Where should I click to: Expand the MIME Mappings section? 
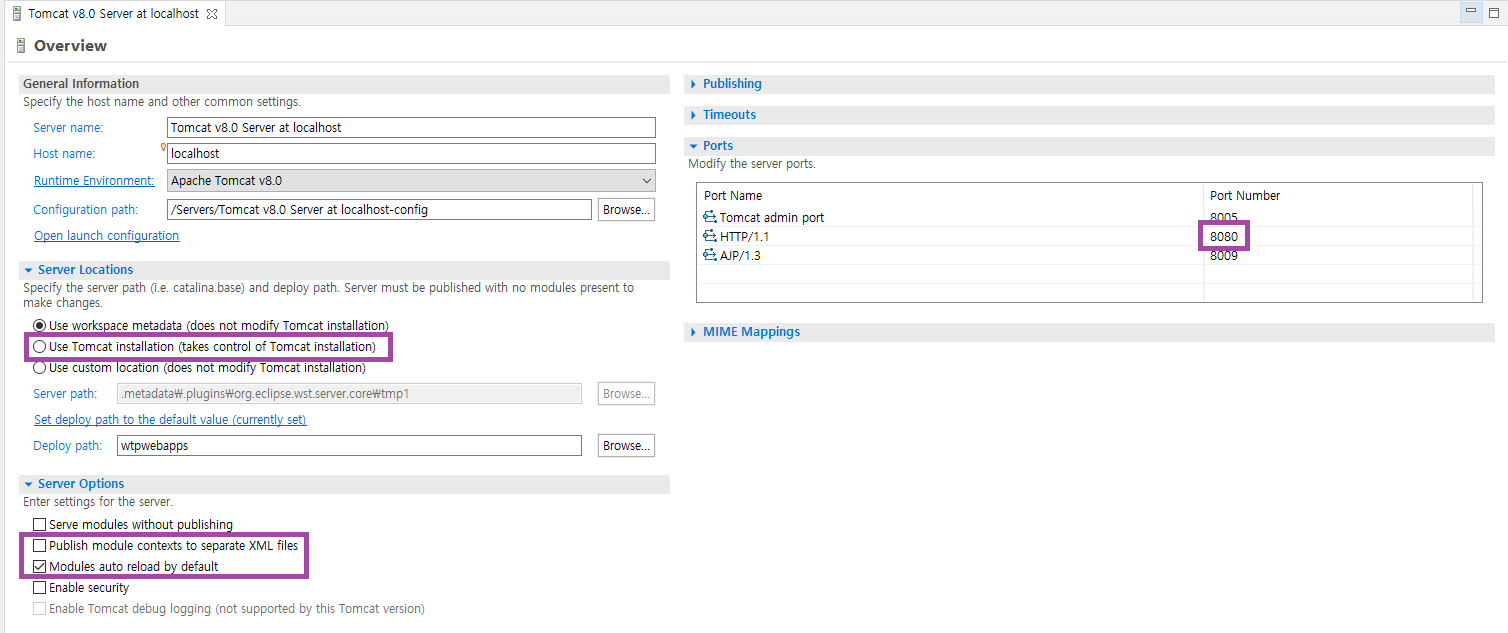point(694,332)
